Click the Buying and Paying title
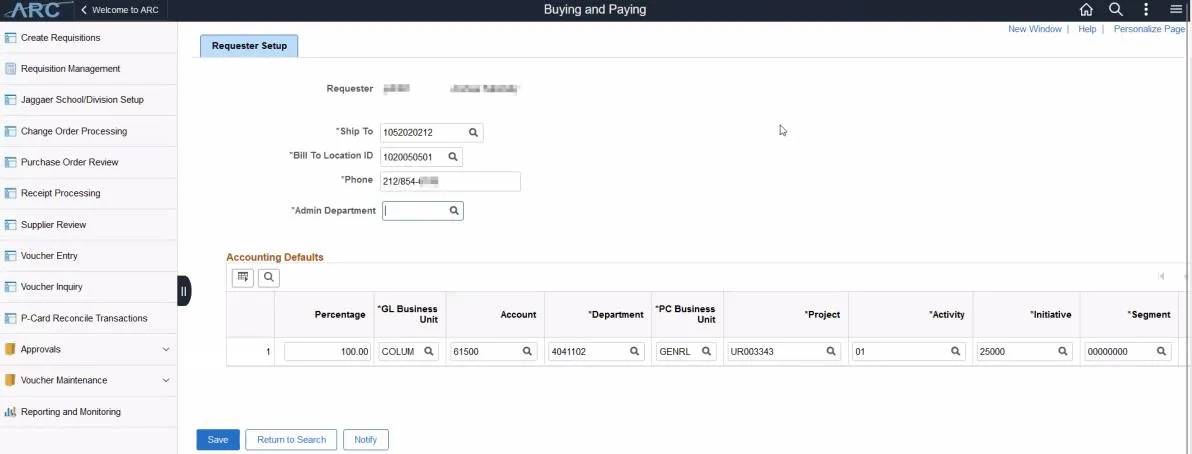The image size is (1192, 454). coord(595,10)
